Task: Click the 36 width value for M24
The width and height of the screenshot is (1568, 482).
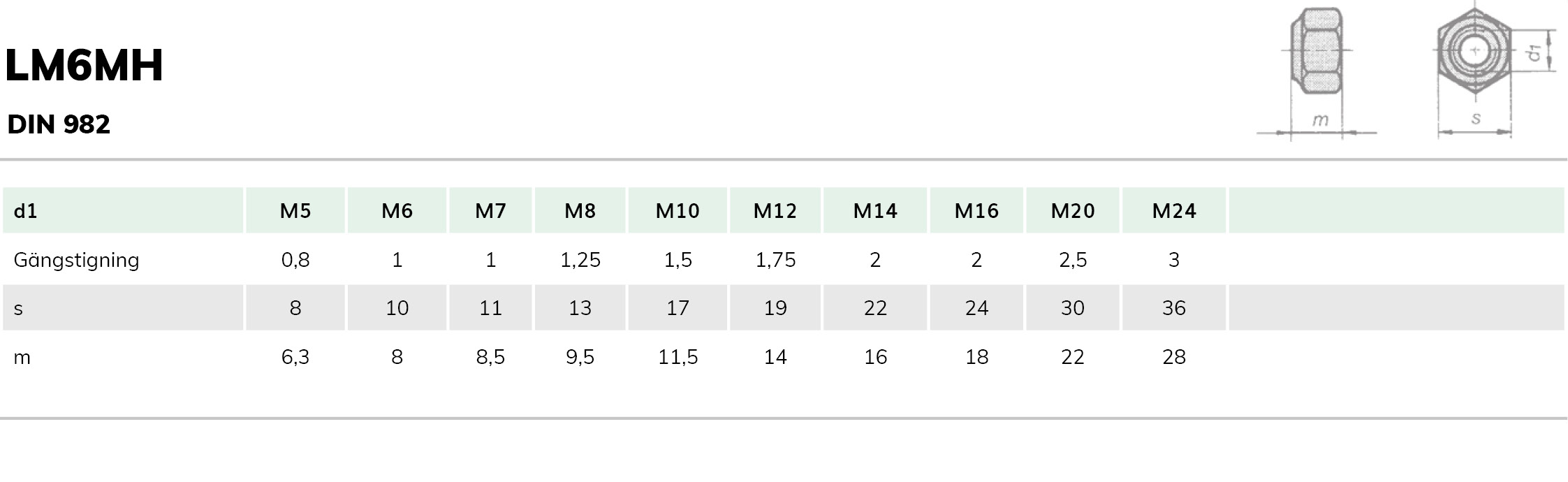Action: tap(1174, 308)
